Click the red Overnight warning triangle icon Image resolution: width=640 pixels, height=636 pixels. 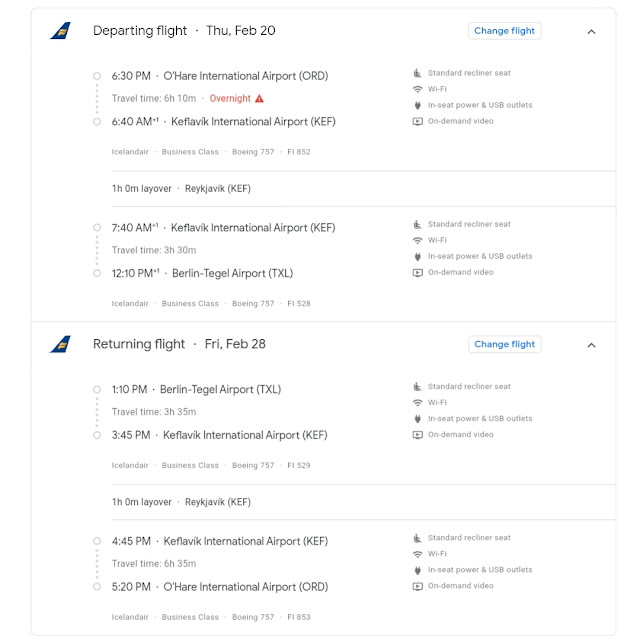259,99
